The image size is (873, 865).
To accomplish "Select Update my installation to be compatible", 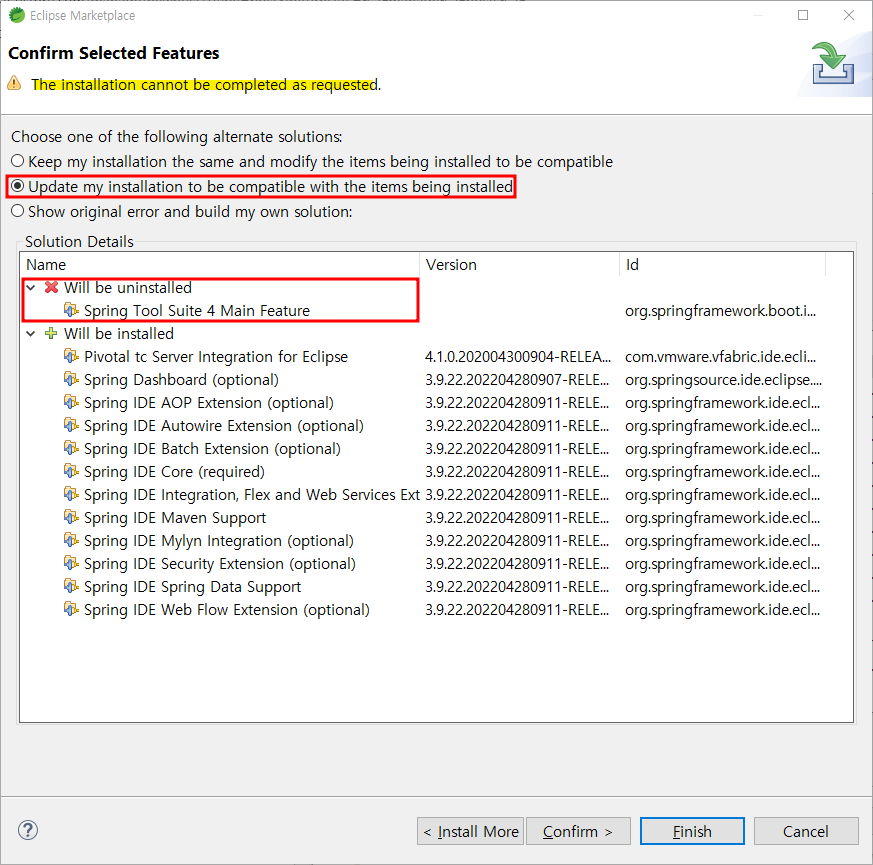I will coord(262,186).
